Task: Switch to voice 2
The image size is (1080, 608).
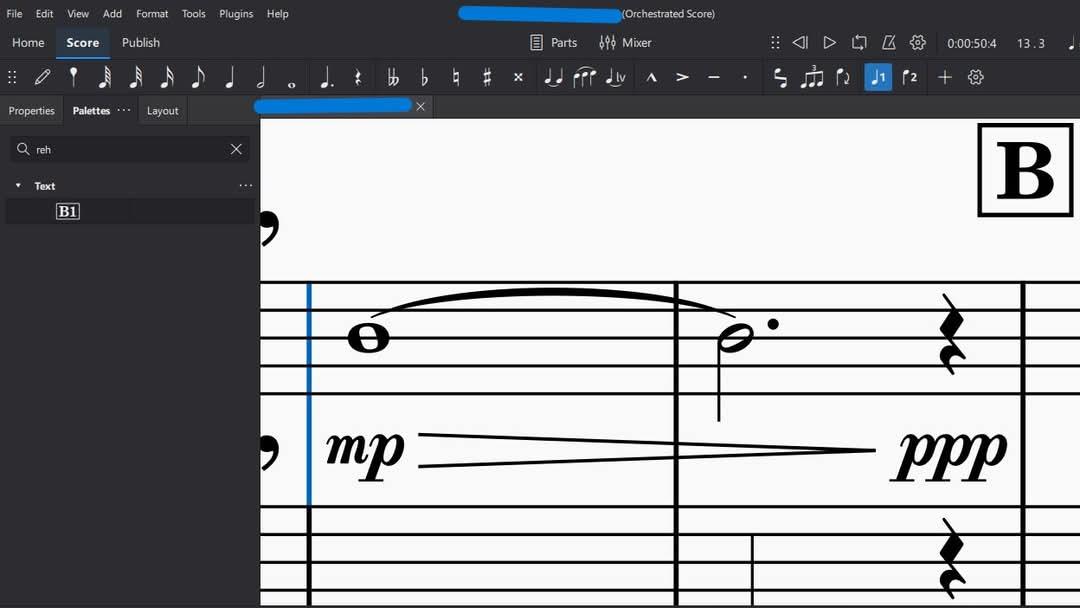Action: pos(909,77)
